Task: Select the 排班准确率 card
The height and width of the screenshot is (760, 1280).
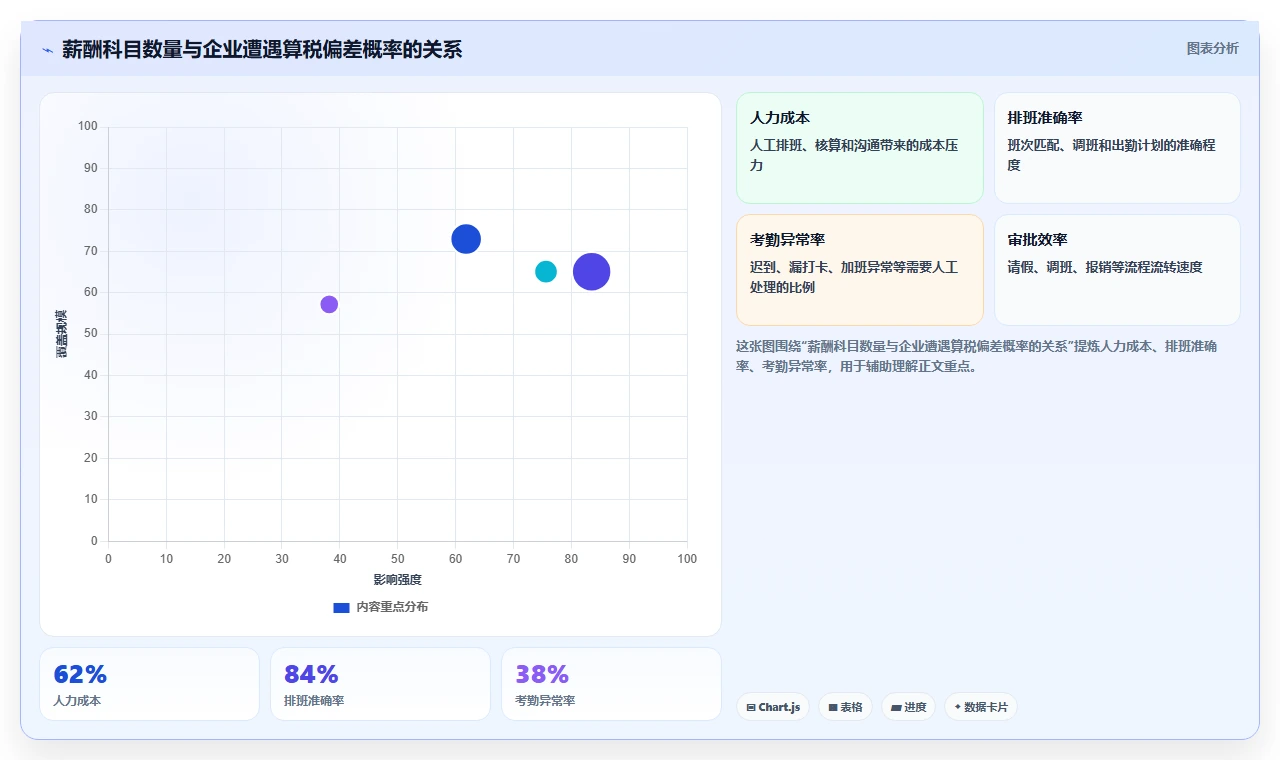Action: tap(1117, 148)
